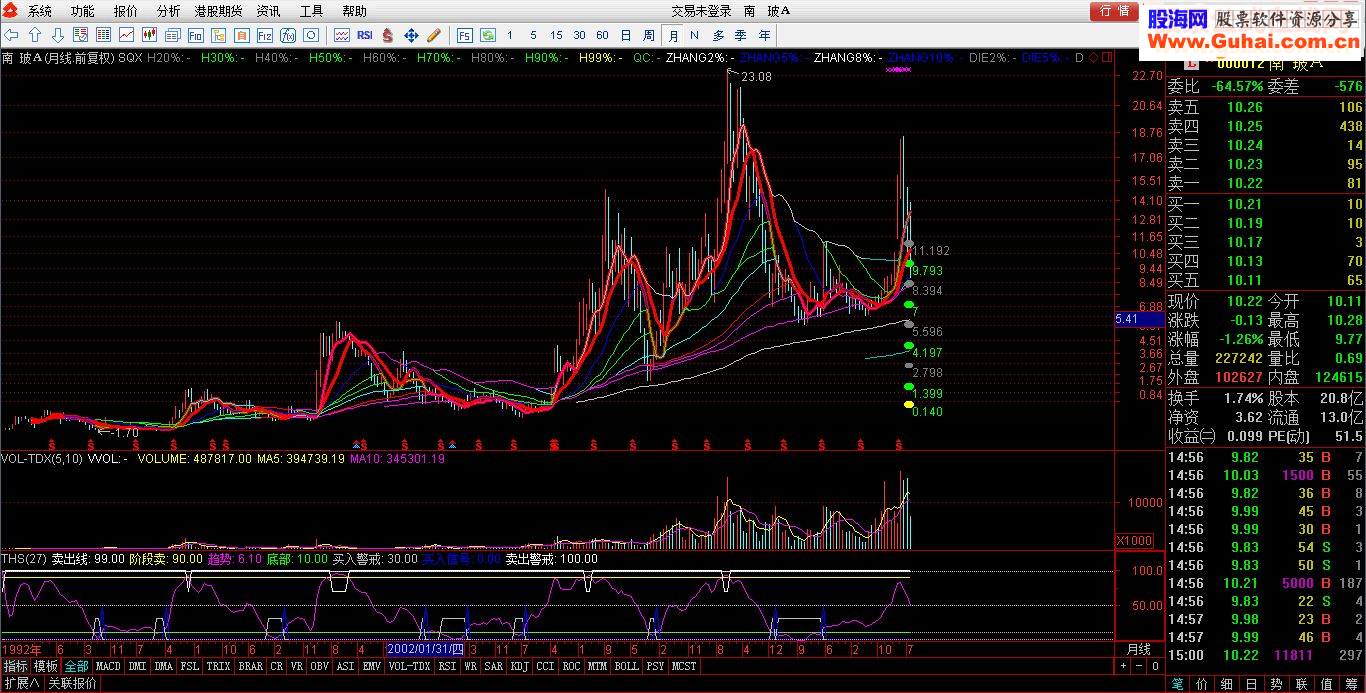
Task: Open the 行情 dropdown at top right
Action: tap(1113, 11)
